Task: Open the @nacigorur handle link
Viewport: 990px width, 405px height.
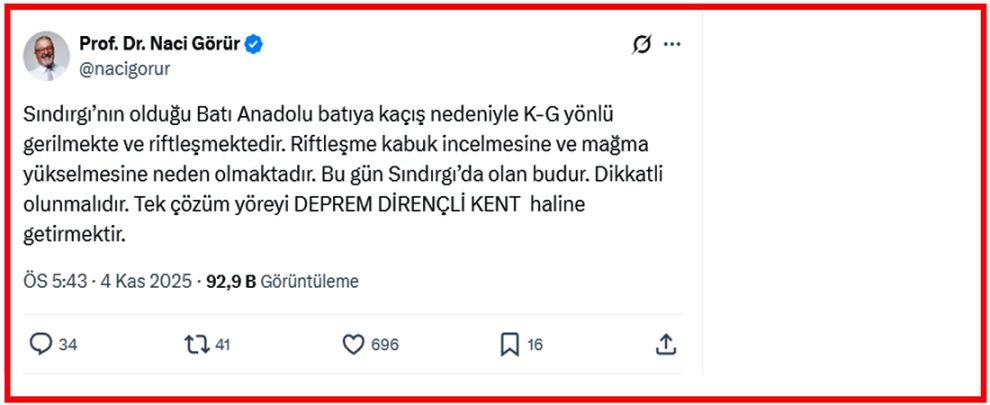Action: (124, 68)
